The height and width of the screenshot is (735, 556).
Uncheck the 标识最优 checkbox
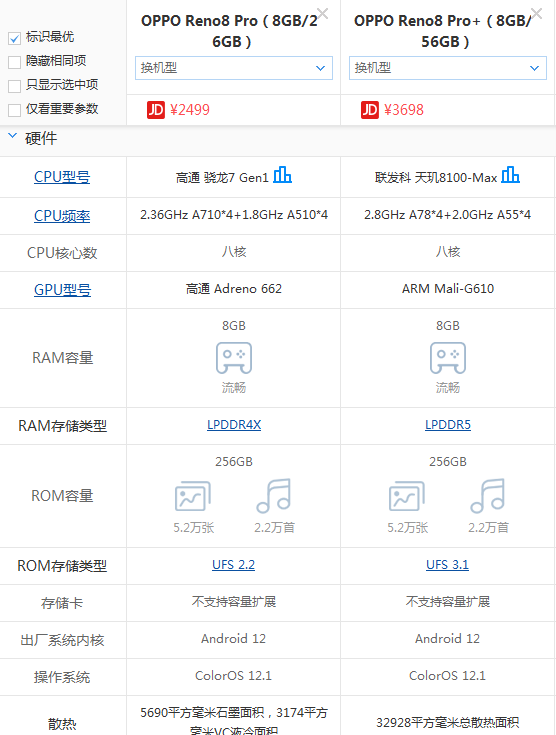[15, 38]
